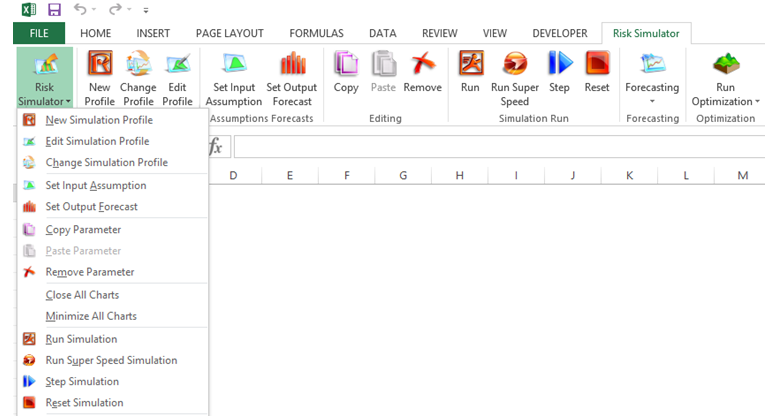Choose New Simulation Profile from menu
Image resolution: width=774 pixels, height=416 pixels.
[113, 120]
